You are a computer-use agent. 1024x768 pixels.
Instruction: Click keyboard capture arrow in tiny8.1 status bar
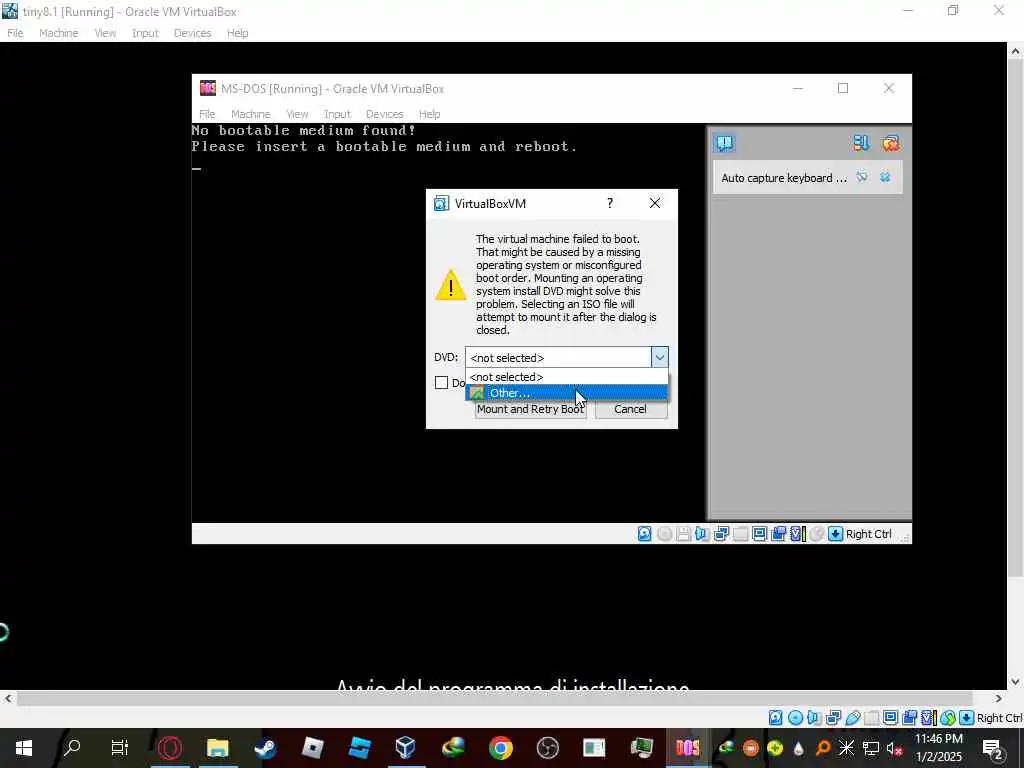coord(967,718)
